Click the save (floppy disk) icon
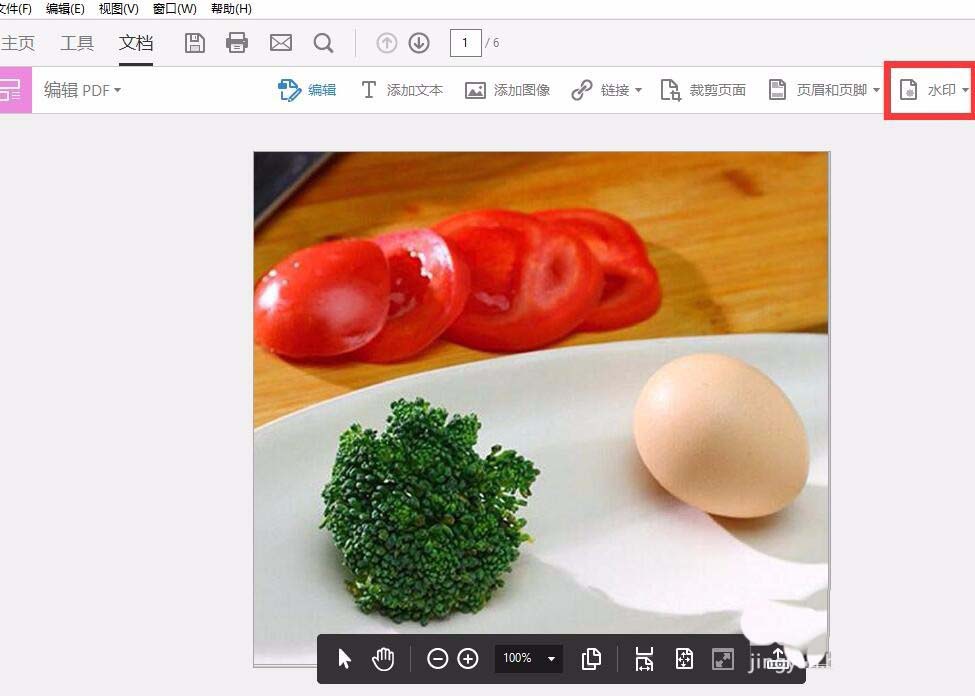 195,43
